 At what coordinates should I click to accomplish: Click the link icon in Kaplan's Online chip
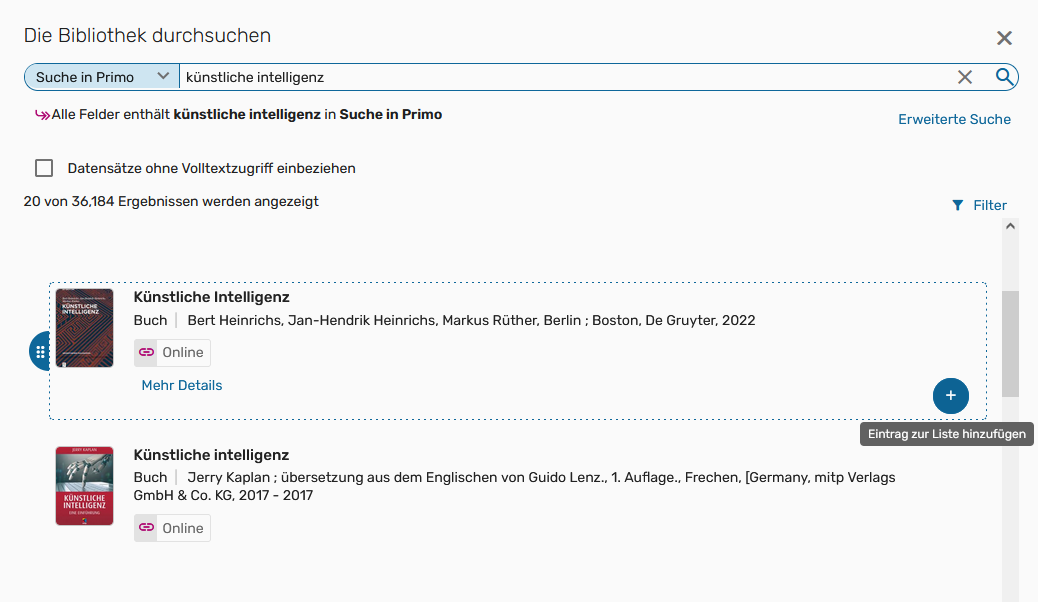coord(147,527)
